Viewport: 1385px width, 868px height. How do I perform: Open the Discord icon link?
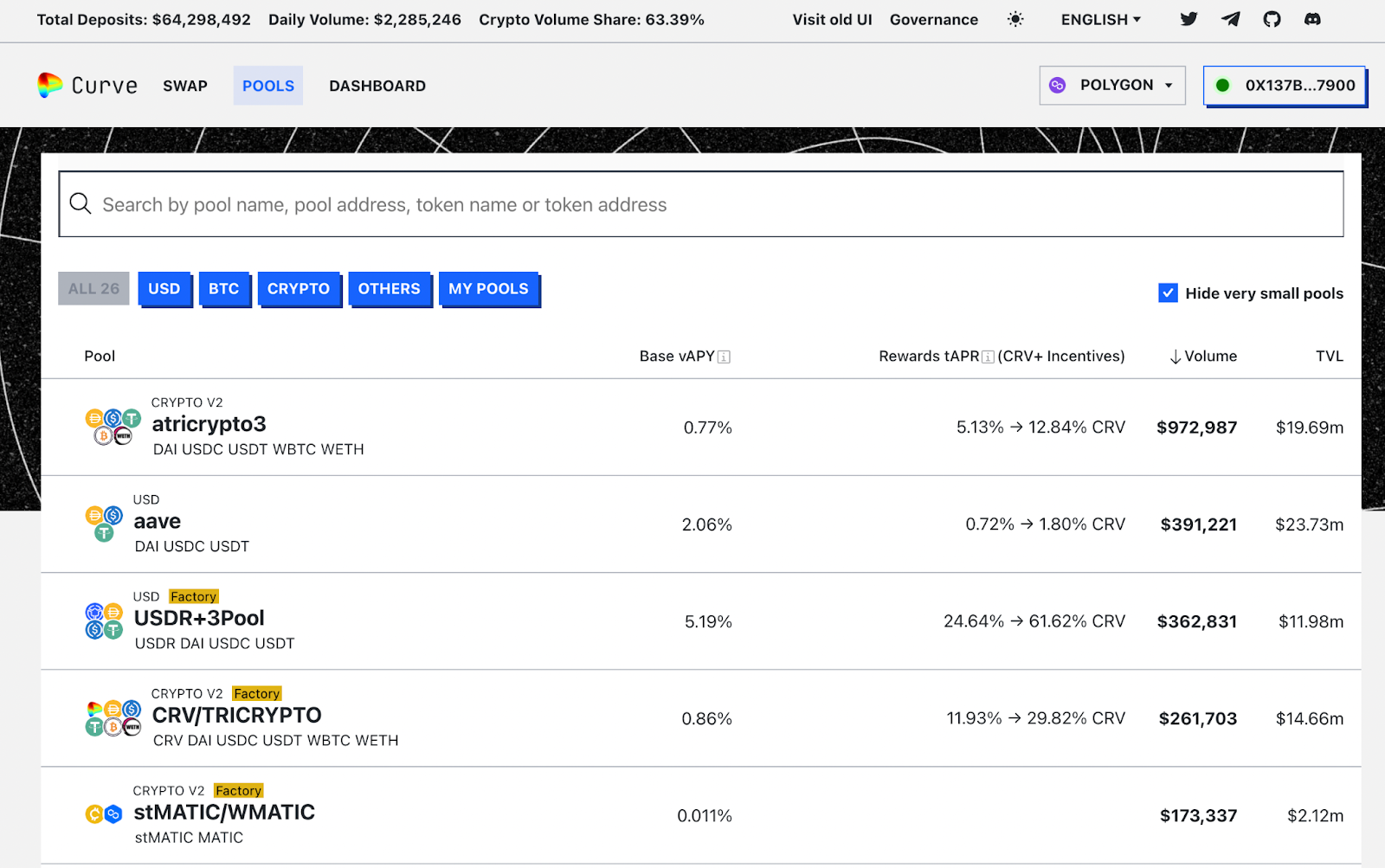click(x=1312, y=19)
